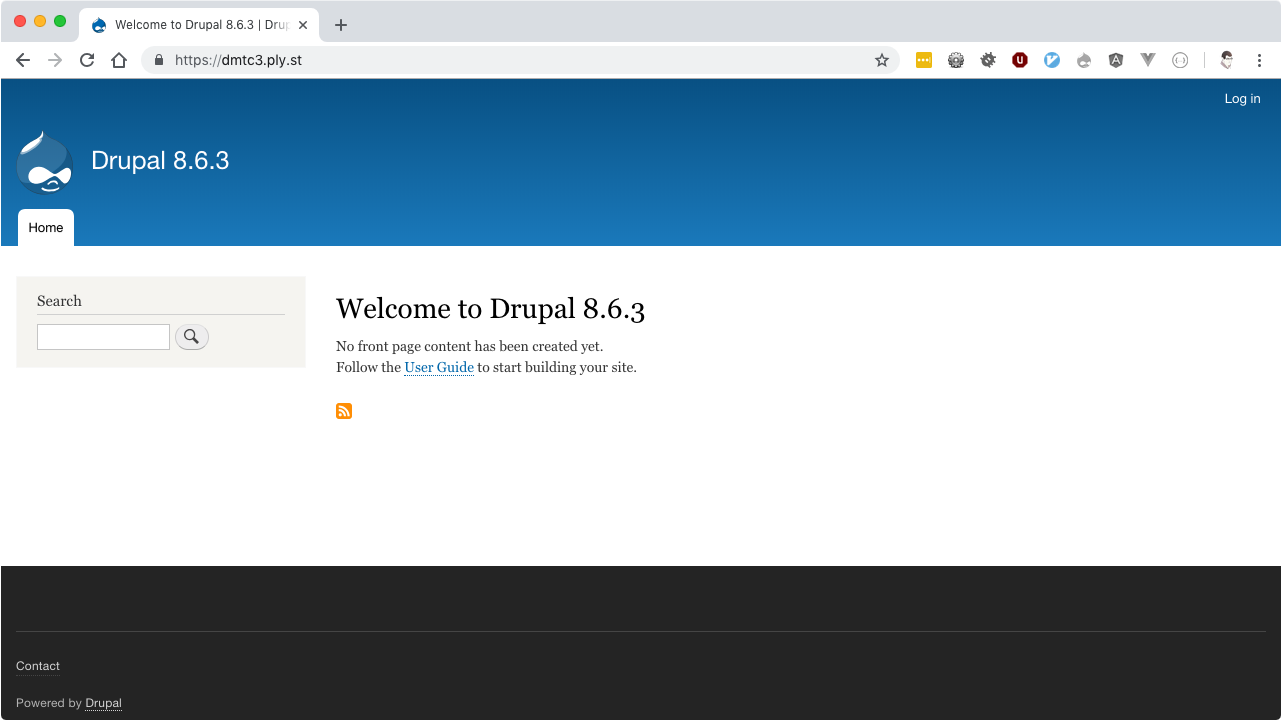Click the Contact footer link
This screenshot has width=1281, height=721.
coord(38,666)
